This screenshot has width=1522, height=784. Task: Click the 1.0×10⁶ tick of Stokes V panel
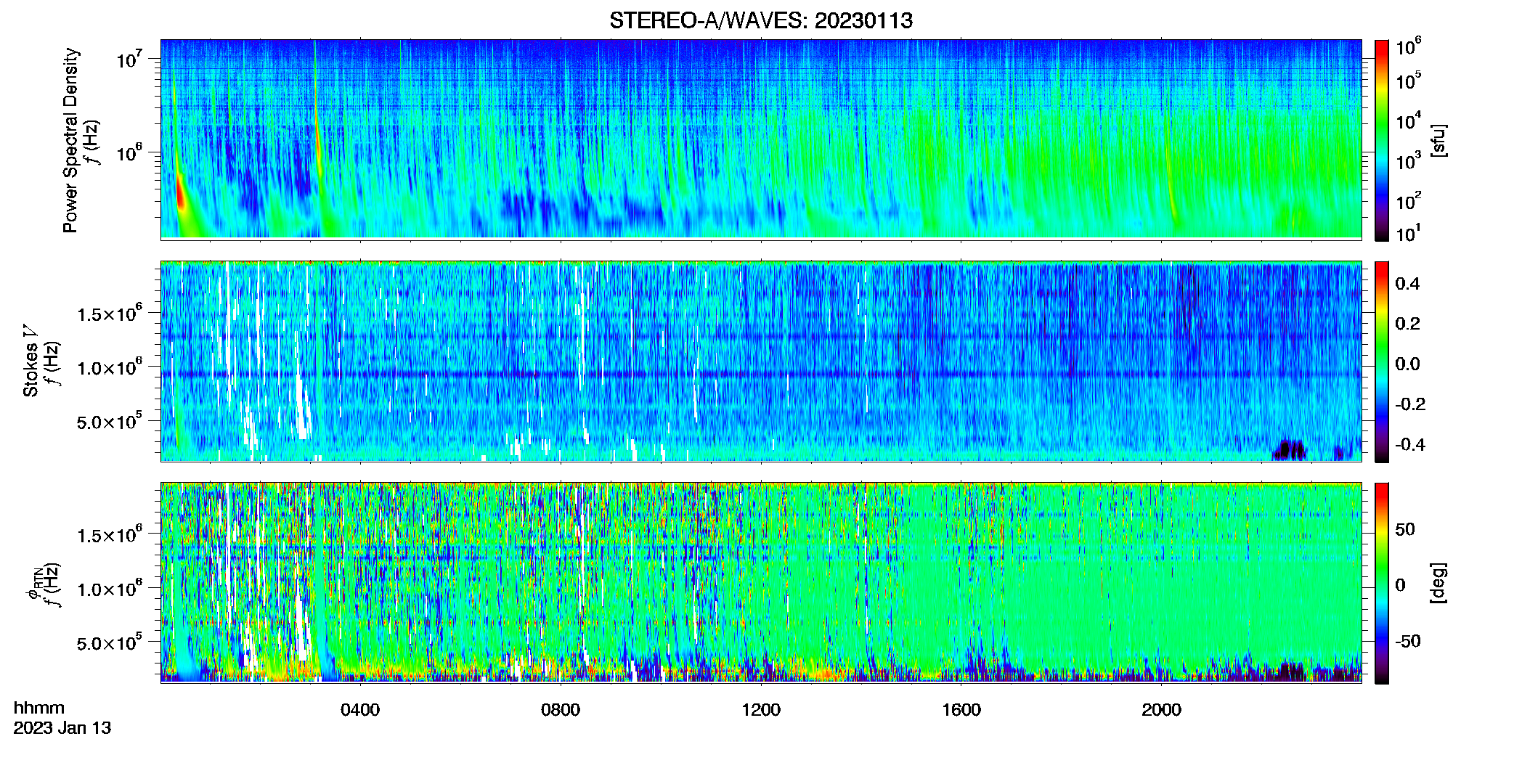[110, 367]
